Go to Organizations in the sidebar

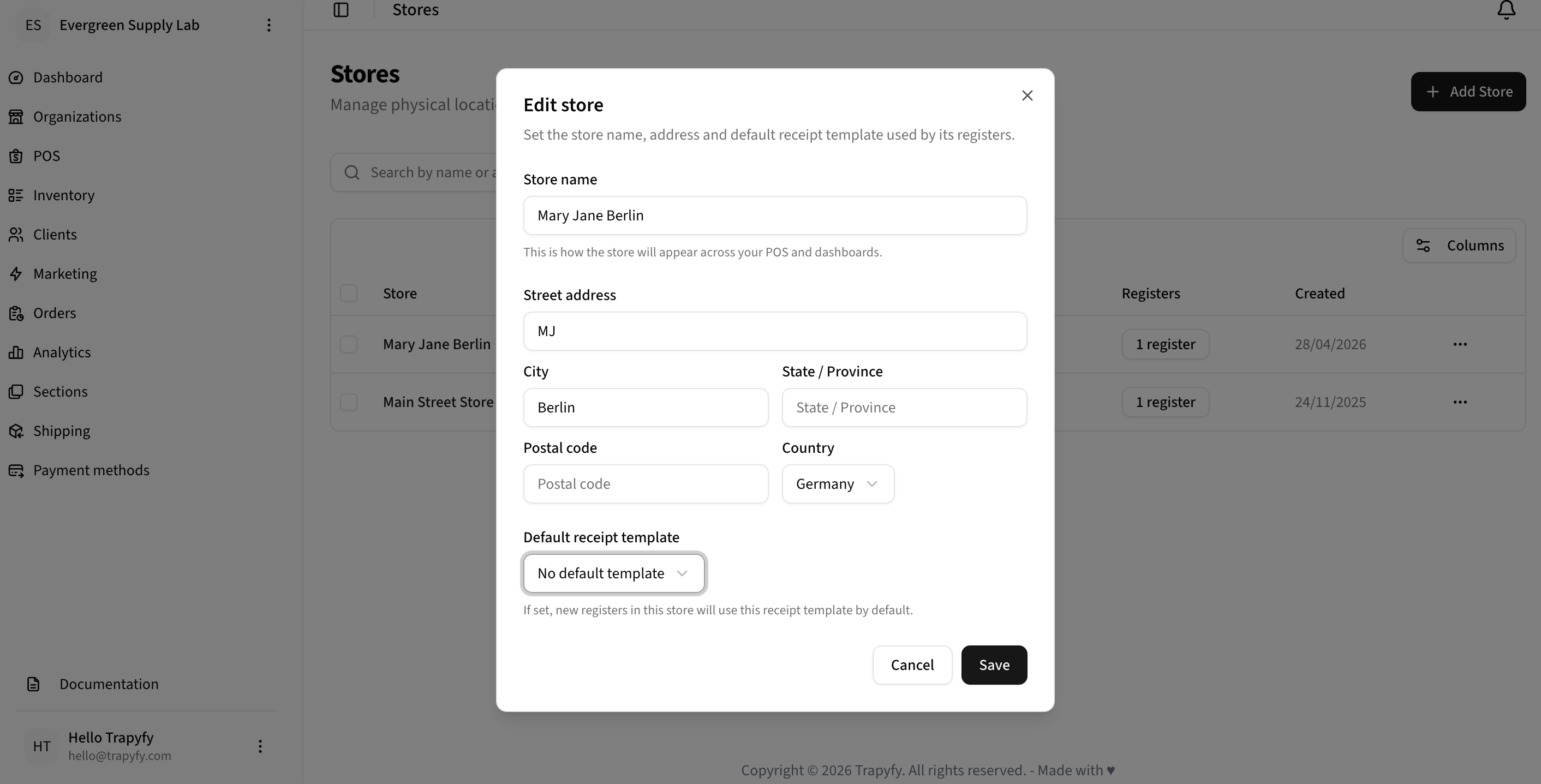77,117
